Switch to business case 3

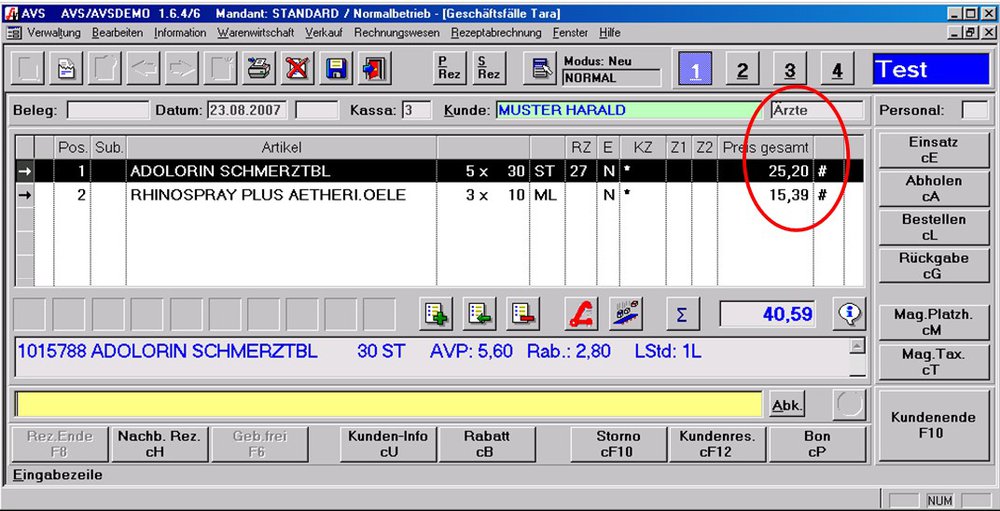tap(789, 70)
